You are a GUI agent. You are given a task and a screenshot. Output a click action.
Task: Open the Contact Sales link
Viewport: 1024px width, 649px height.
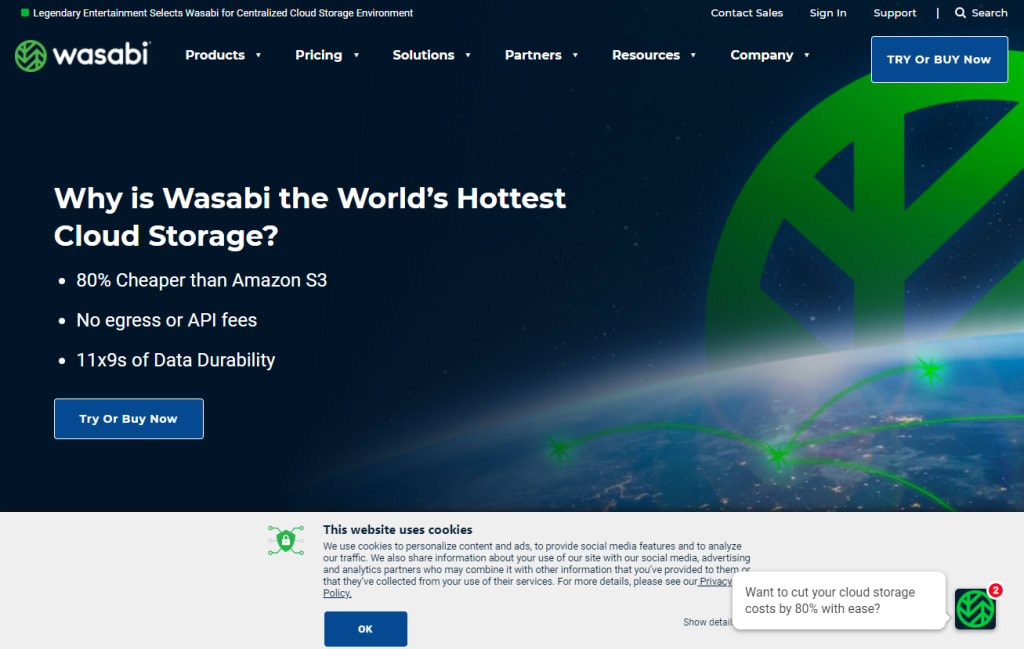pos(746,13)
